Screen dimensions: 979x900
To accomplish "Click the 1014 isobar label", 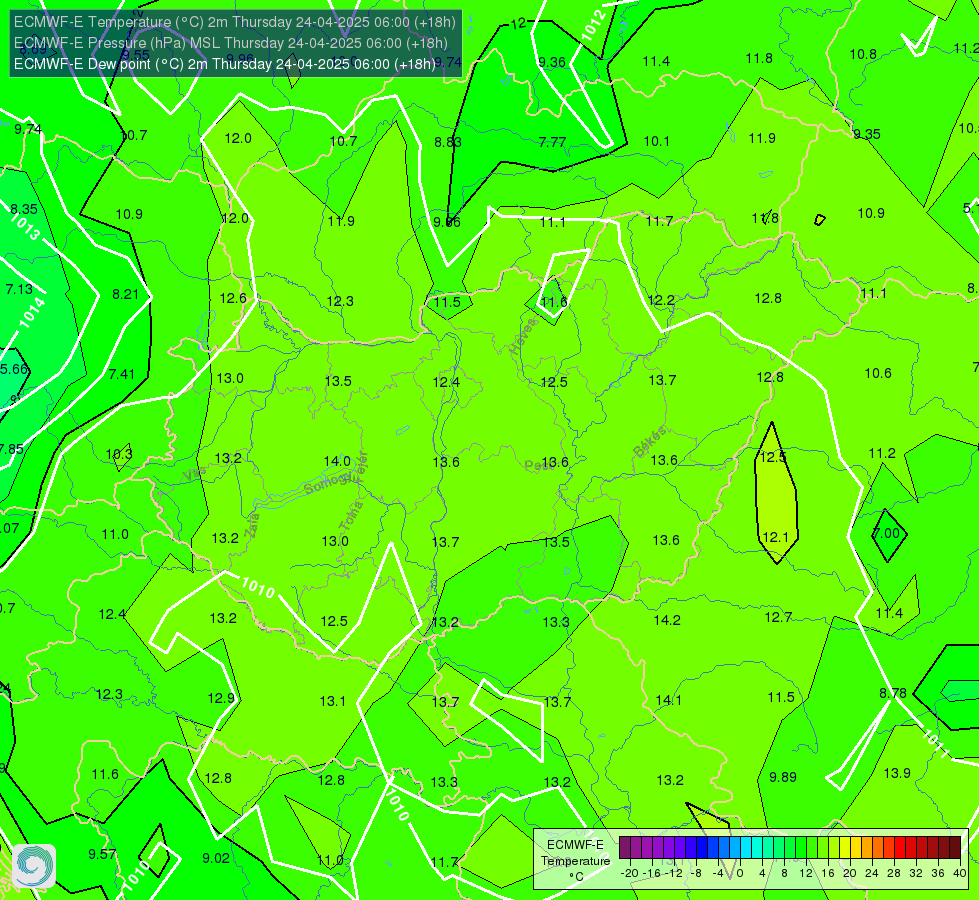I will coord(32,312).
